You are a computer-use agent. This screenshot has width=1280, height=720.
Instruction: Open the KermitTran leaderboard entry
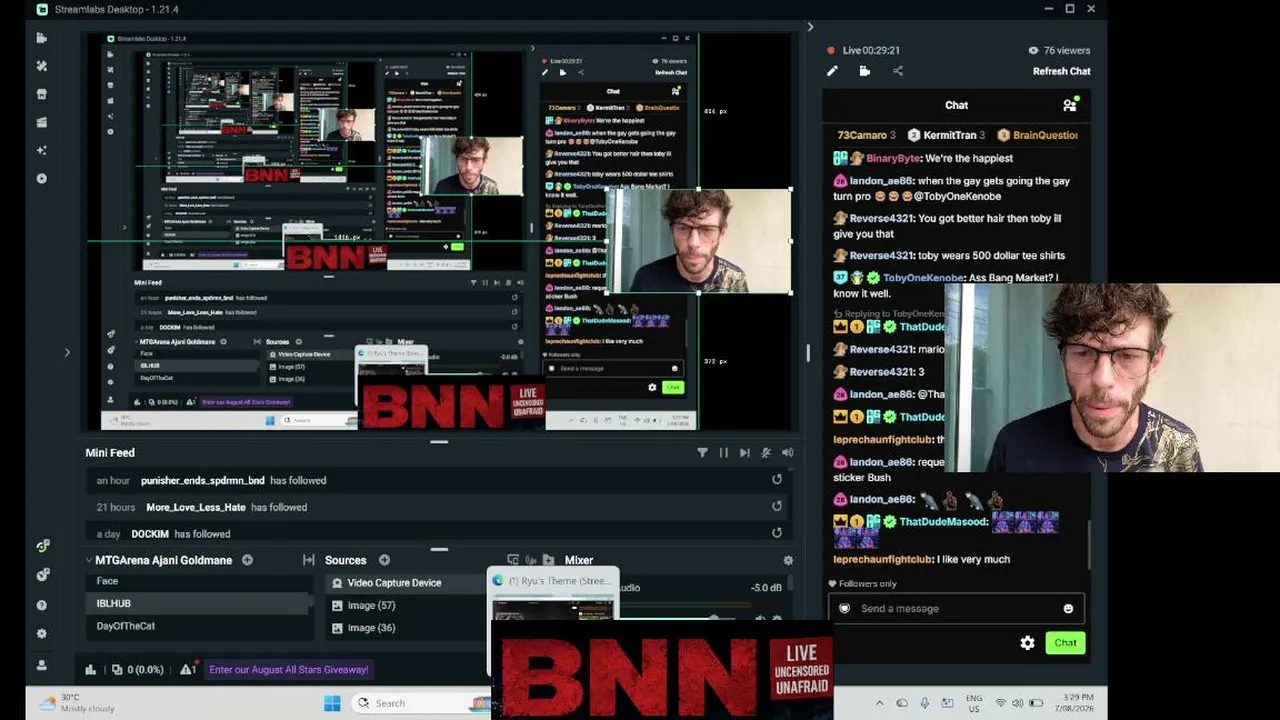click(x=946, y=135)
